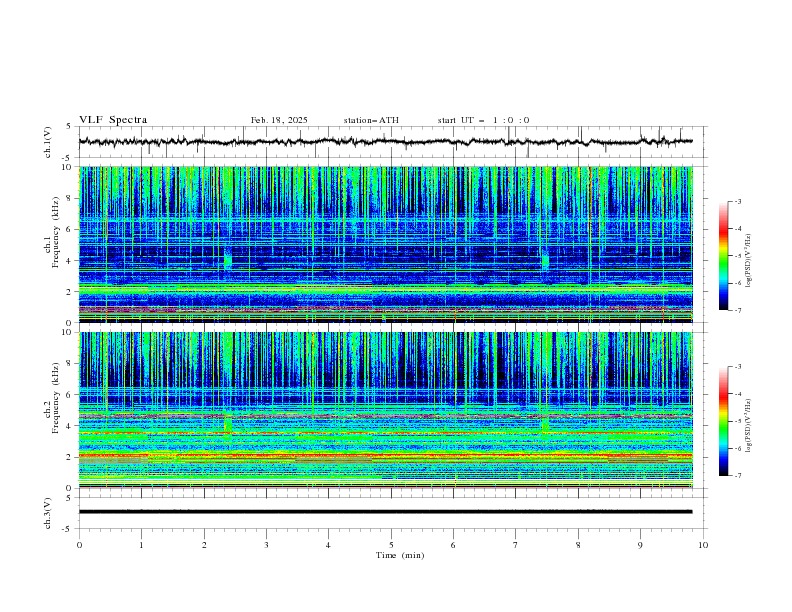
Task: Click time axis tick label "6"
Action: 453,545
